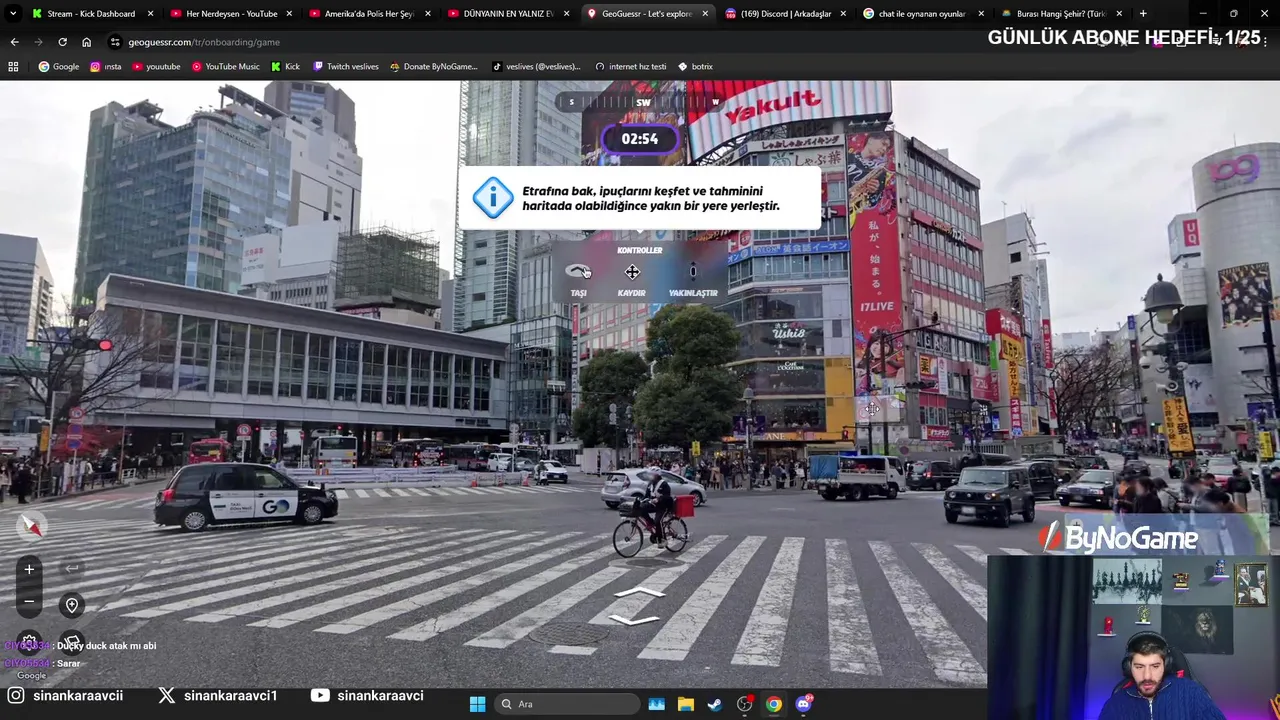1280x720 pixels.
Task: Click the forward arrow on the road
Action: click(x=639, y=593)
